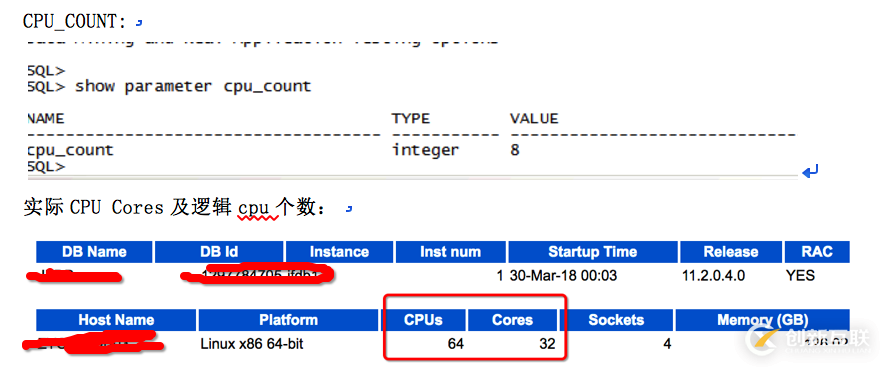Click the show parameter cpu_count command
This screenshot has width=880, height=368.
(x=192, y=86)
